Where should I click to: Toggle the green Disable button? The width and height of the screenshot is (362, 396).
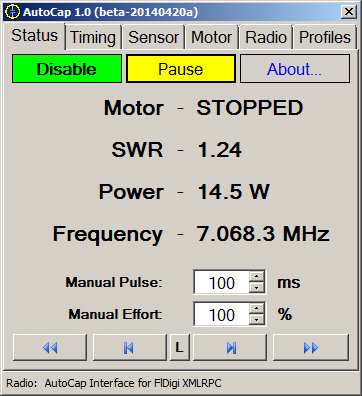pyautogui.click(x=67, y=69)
